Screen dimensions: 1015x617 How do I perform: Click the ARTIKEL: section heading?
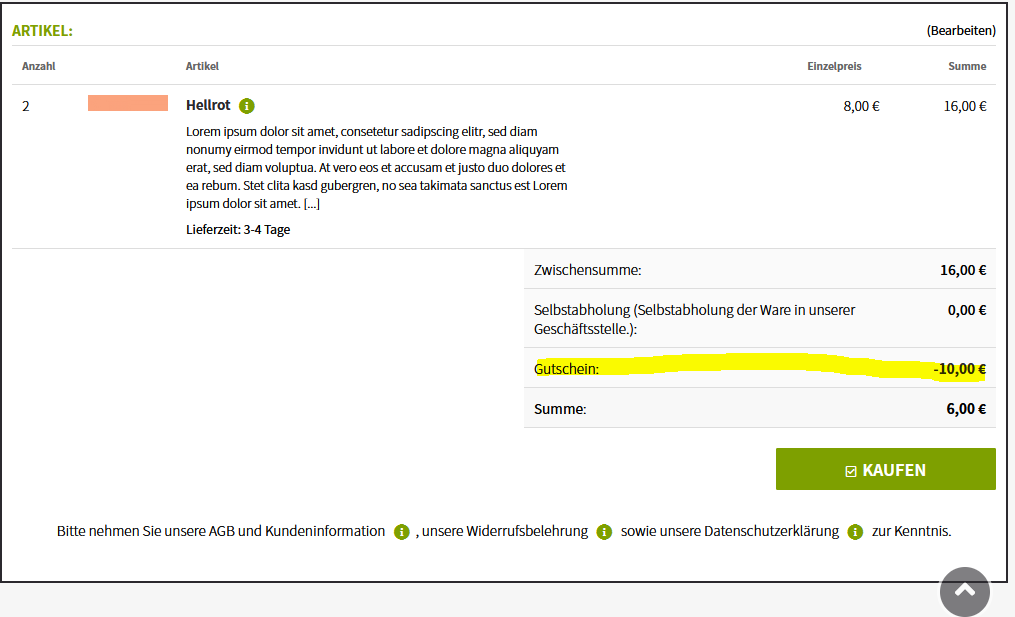42,31
